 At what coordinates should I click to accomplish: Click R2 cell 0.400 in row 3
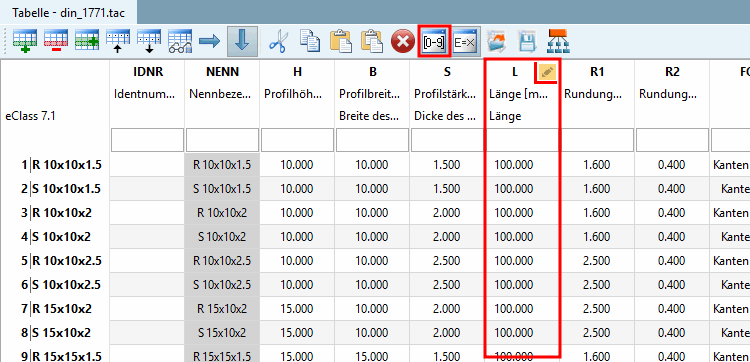pos(672,213)
